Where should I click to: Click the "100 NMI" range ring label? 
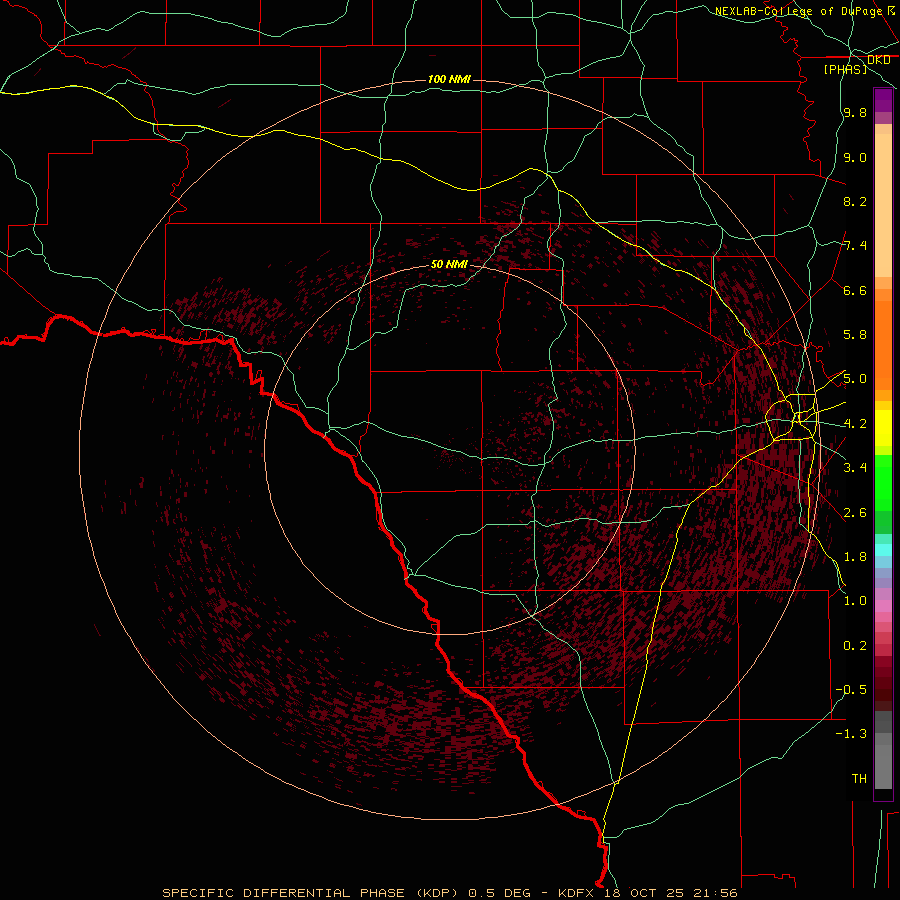[x=449, y=79]
